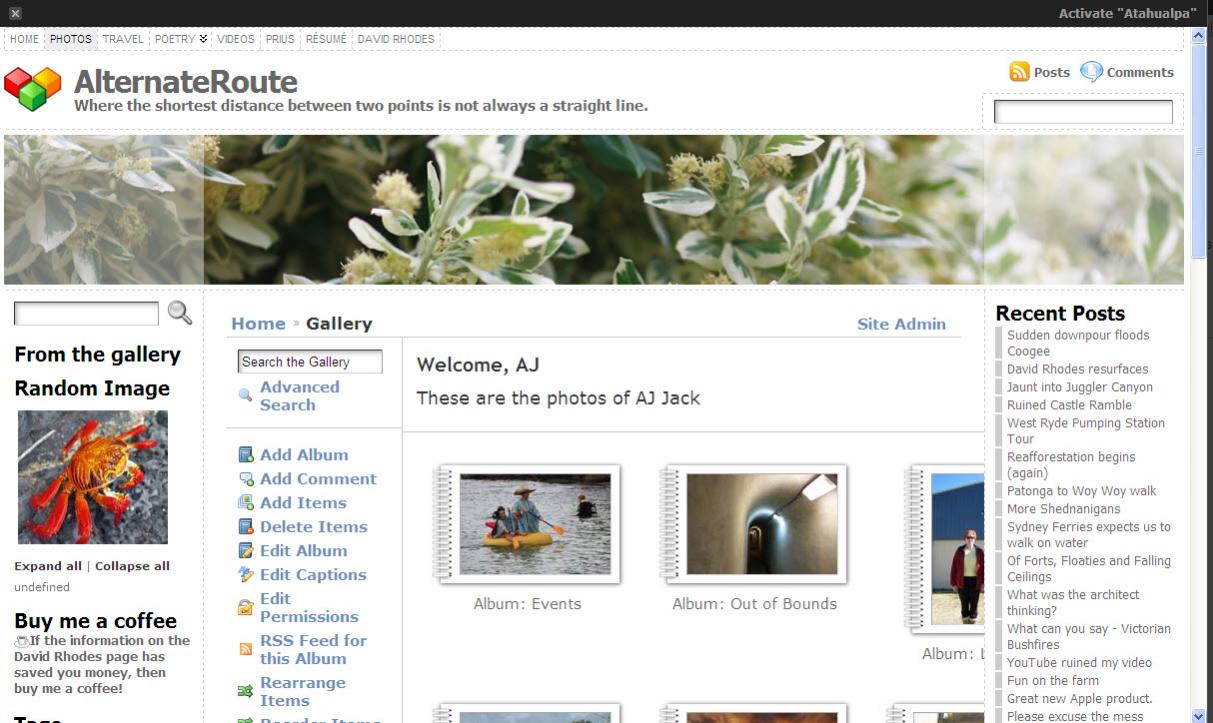The image size is (1213, 723).
Task: Open the Home navigation tab
Action: click(25, 39)
